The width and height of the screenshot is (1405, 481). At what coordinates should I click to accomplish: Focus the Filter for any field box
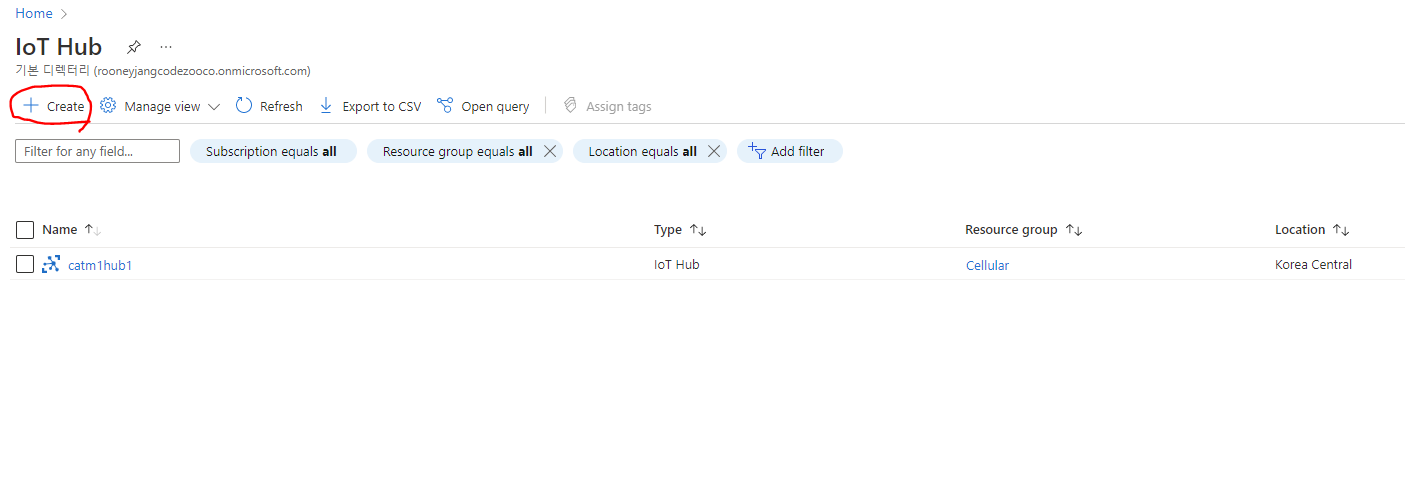[97, 151]
